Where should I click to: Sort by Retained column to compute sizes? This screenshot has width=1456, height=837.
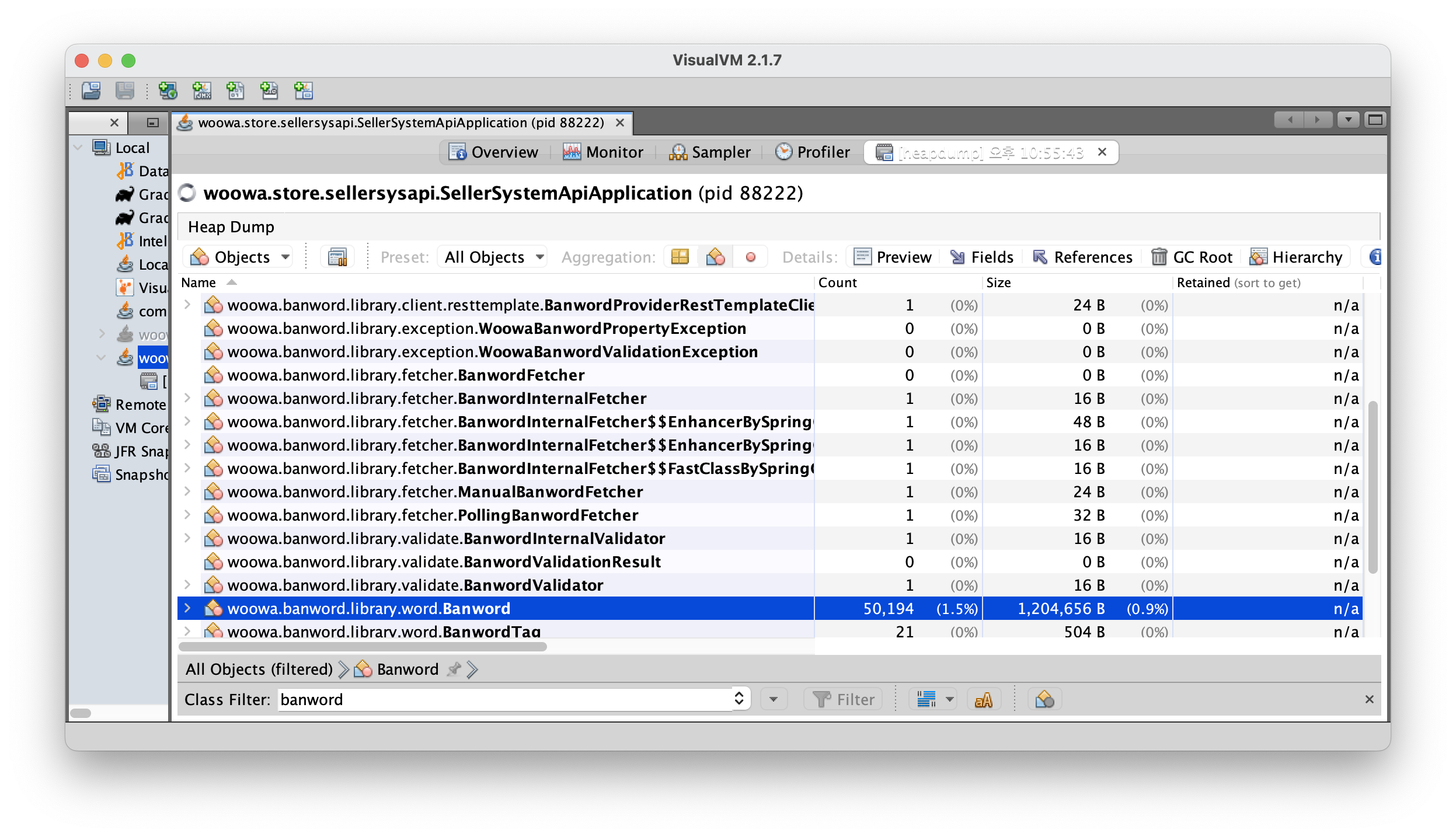click(1267, 283)
